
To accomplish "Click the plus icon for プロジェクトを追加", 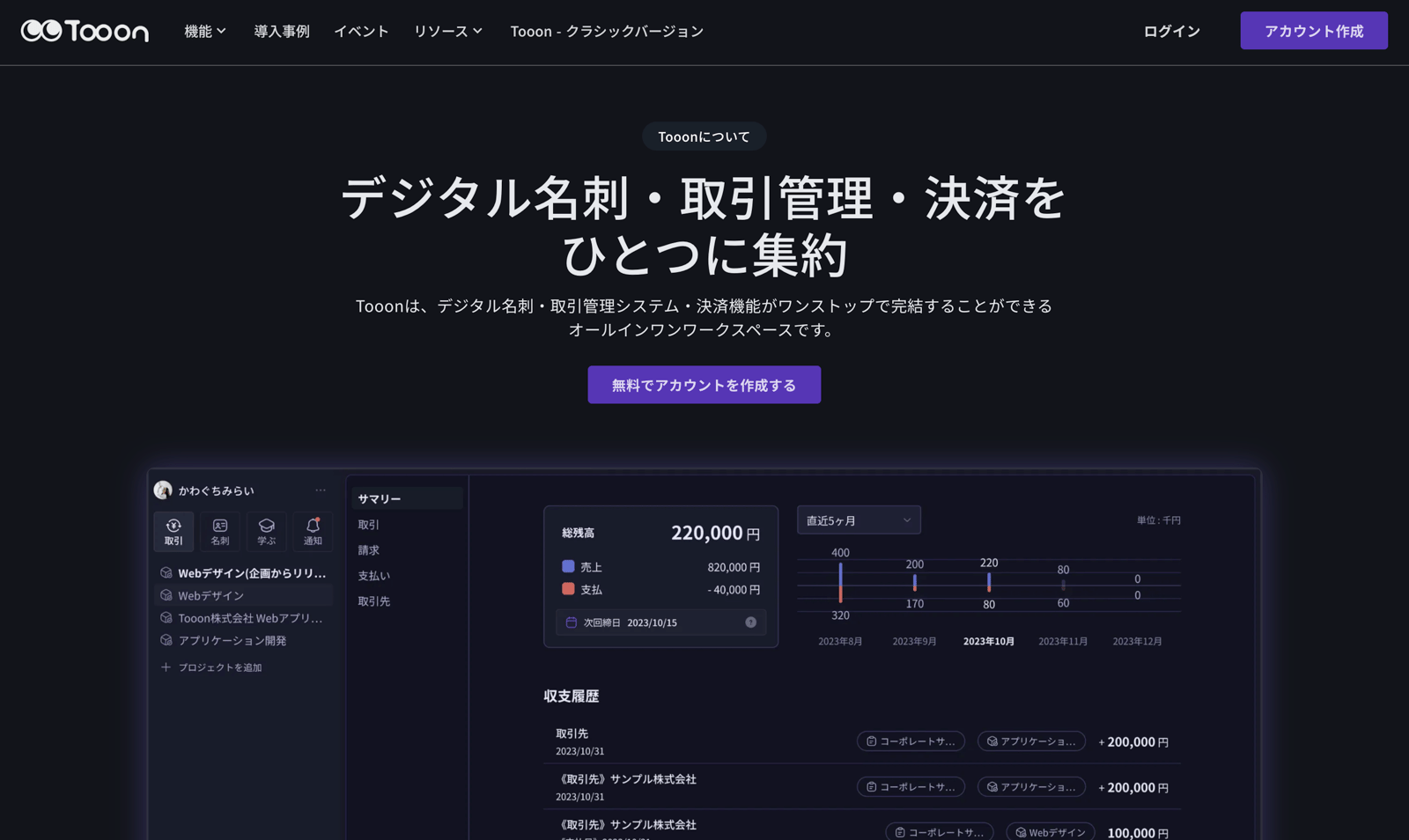I will pos(166,667).
